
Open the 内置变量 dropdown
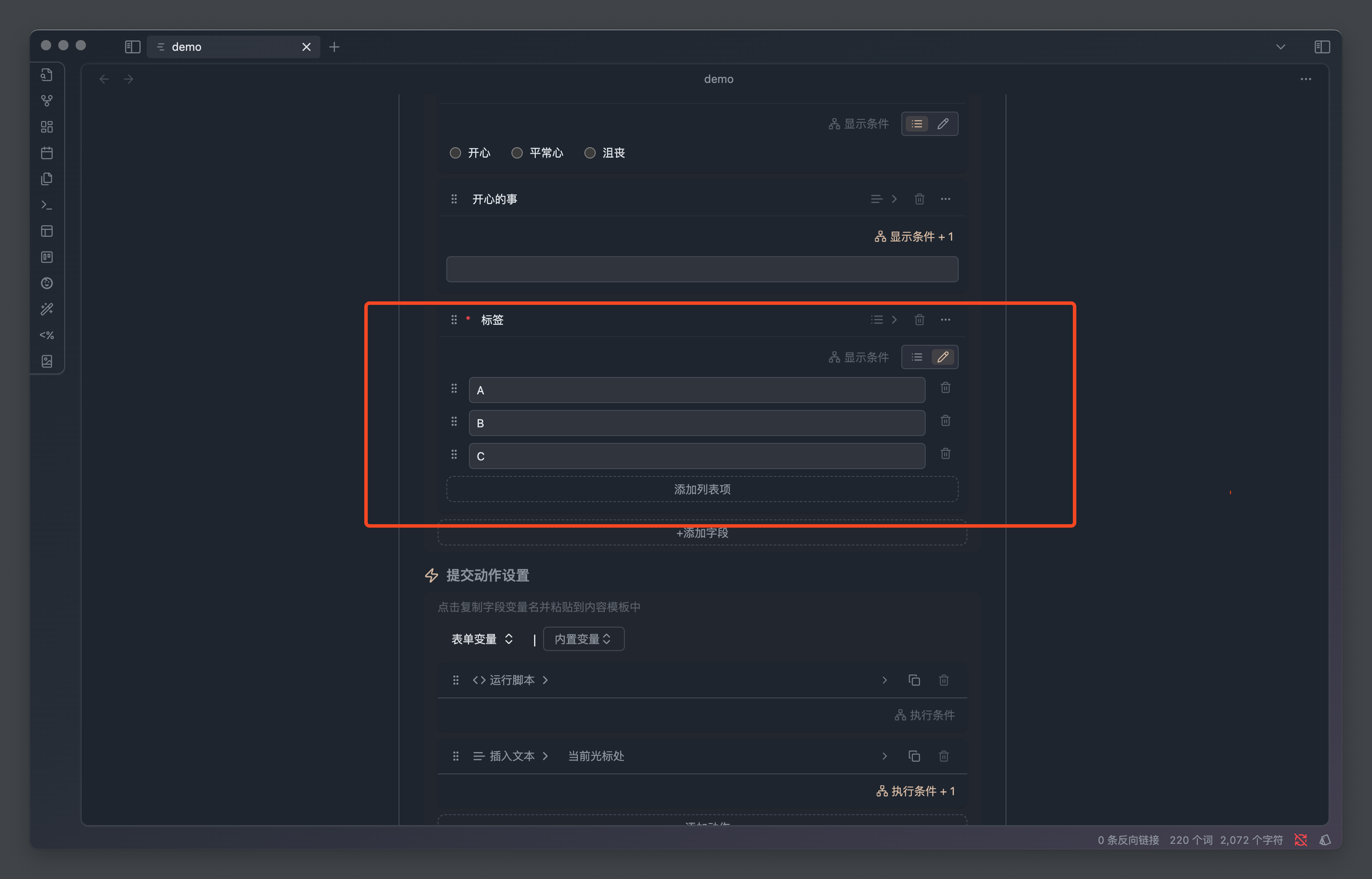(x=583, y=639)
